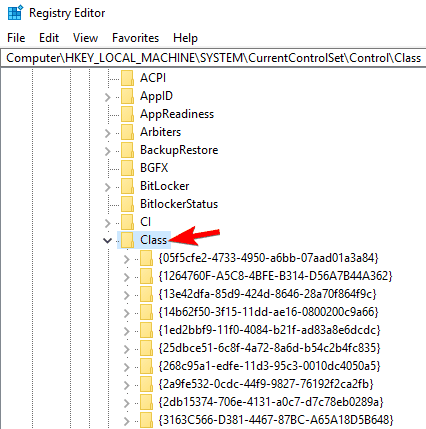The height and width of the screenshot is (429, 426).
Task: Select the {25dbce51-6c8f-4a72-8a6d-b54c2b4fc835} key
Action: coord(270,348)
